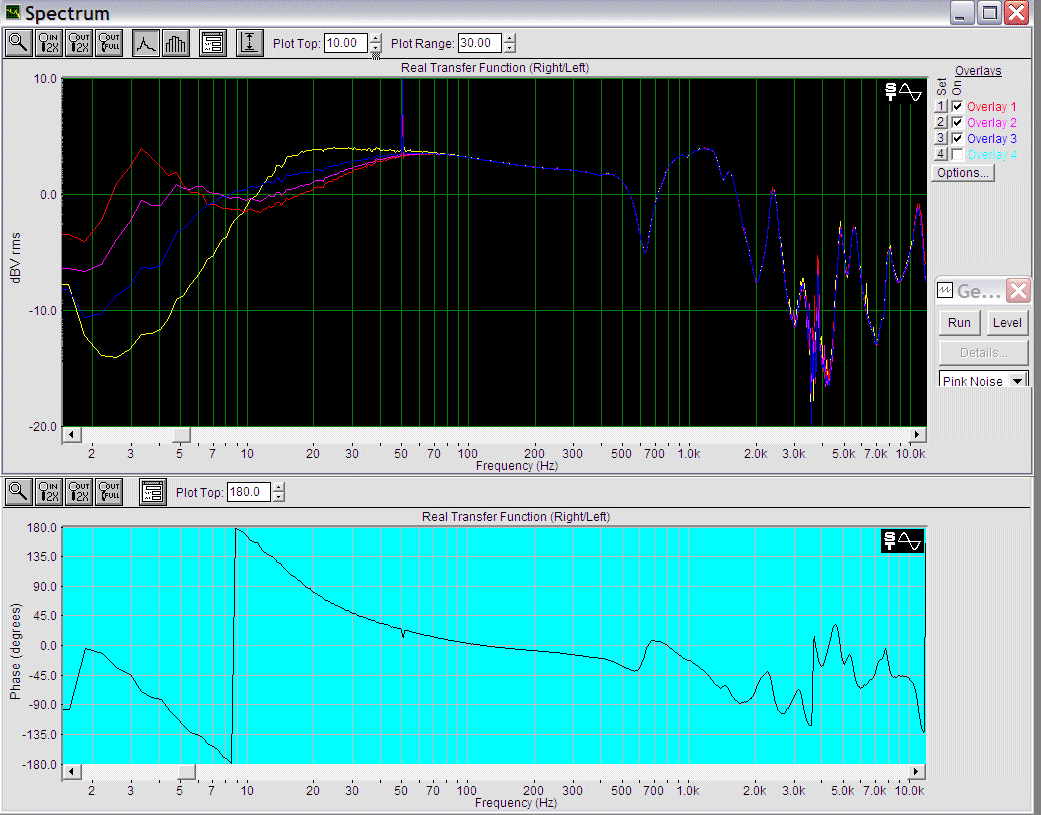
Task: Click Zoom Out 2X in phase toolbar
Action: pyautogui.click(x=79, y=492)
